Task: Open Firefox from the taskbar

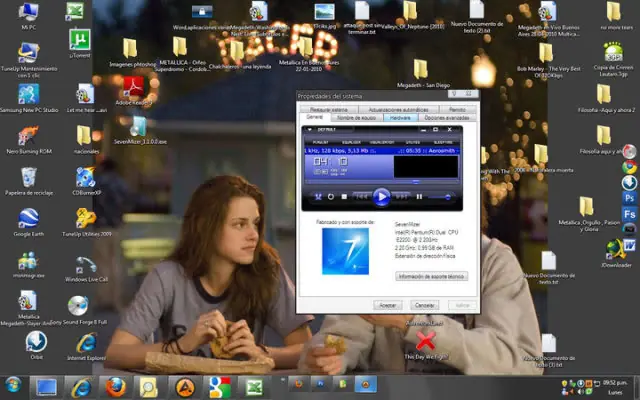Action: point(116,387)
